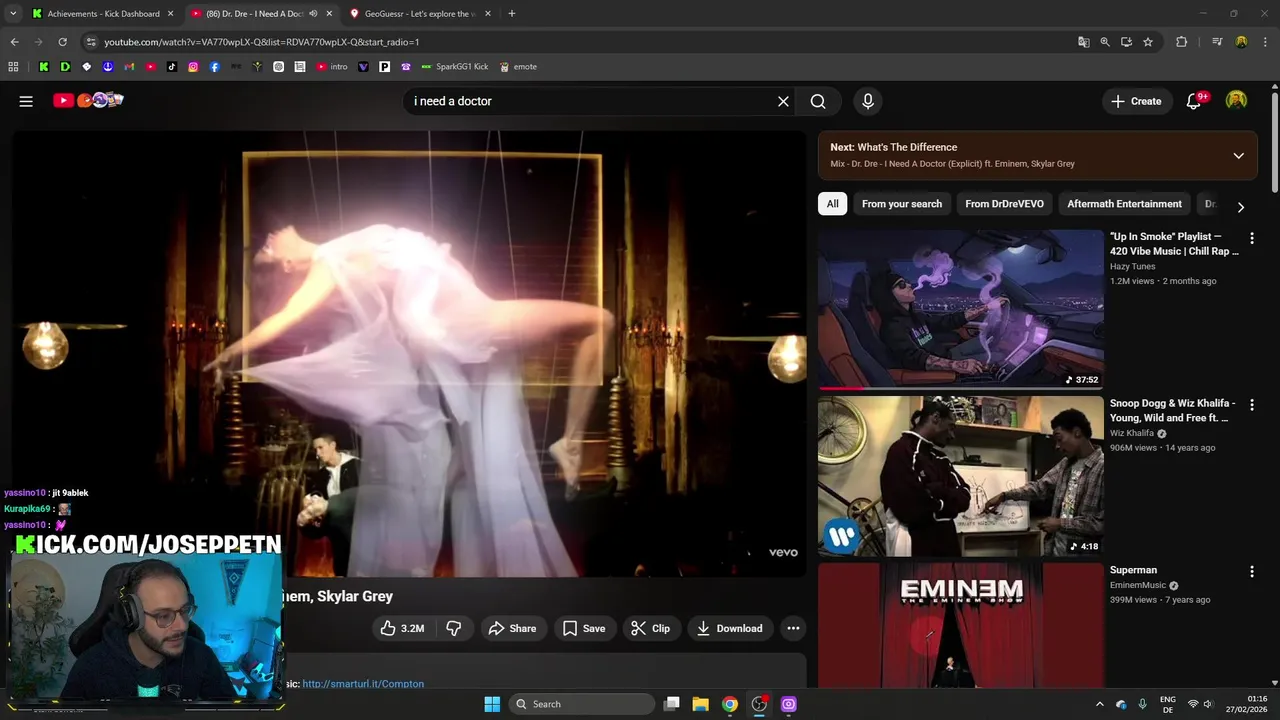This screenshot has height=720, width=1280.
Task: Expand the Next up playlist panel
Action: 1238,156
